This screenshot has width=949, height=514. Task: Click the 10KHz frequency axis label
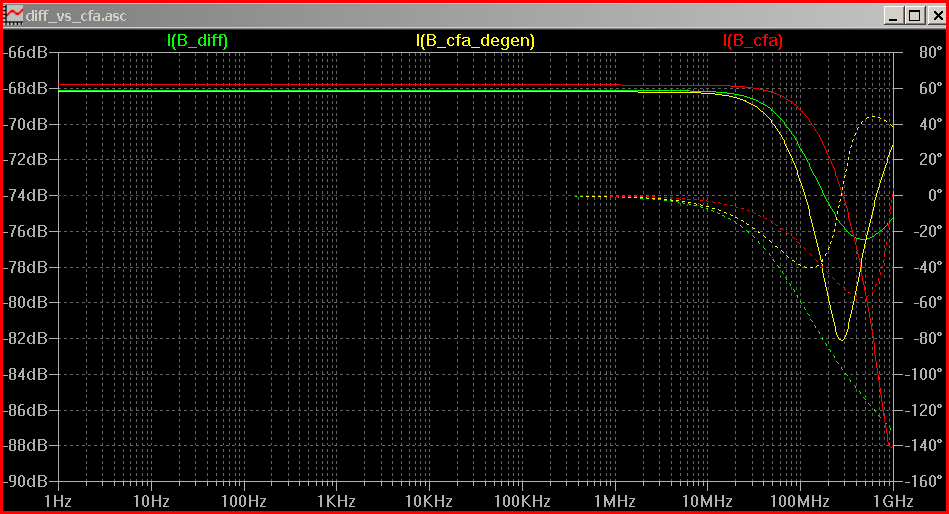point(429,501)
